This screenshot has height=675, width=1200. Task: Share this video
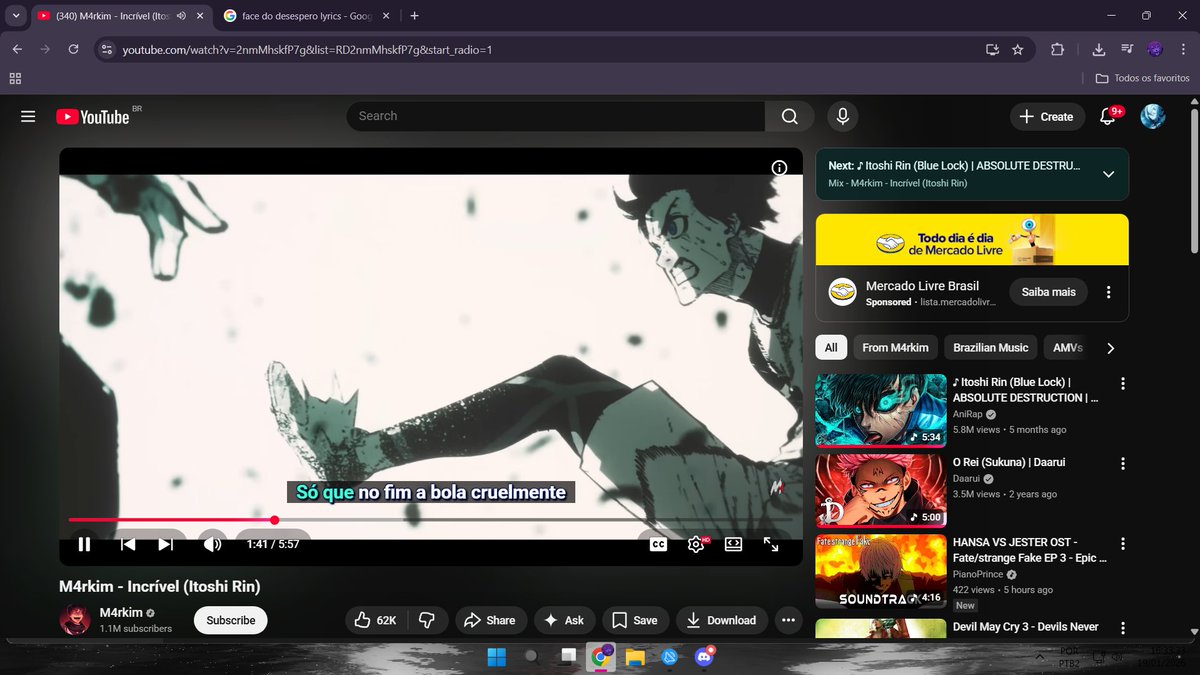point(490,620)
